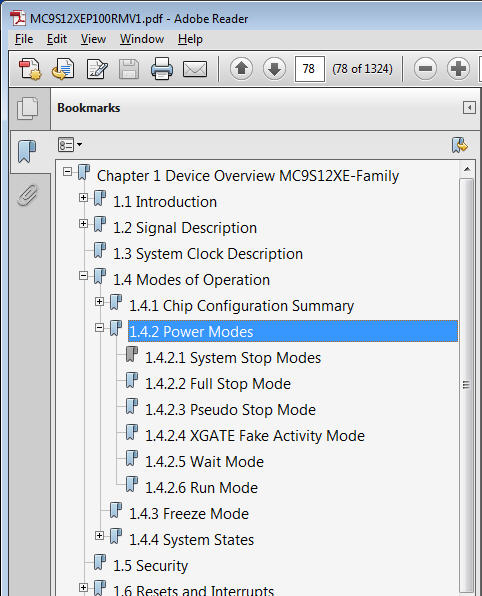Click the Create PDF online toolbar icon
The height and width of the screenshot is (596, 482).
[30, 69]
